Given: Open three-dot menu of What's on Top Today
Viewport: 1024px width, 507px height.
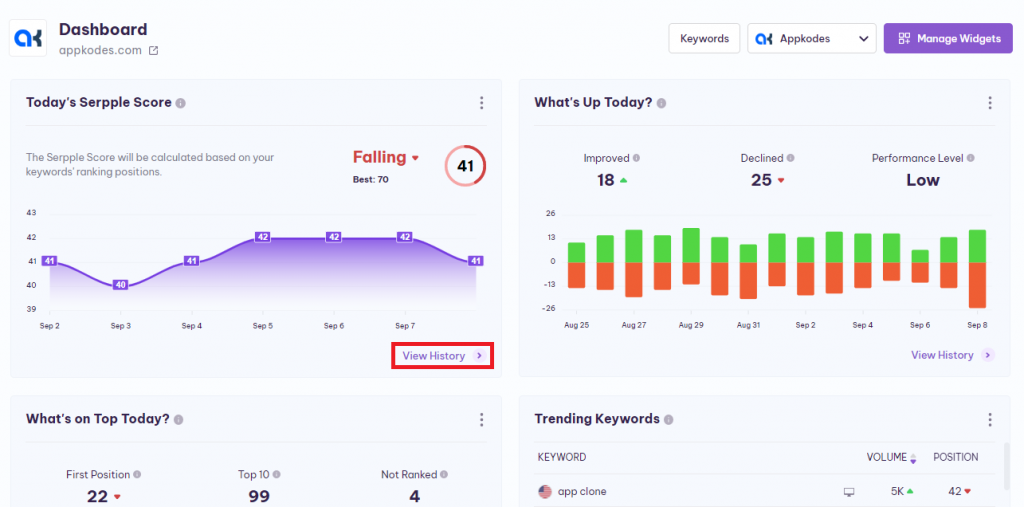Looking at the screenshot, I should 481,420.
